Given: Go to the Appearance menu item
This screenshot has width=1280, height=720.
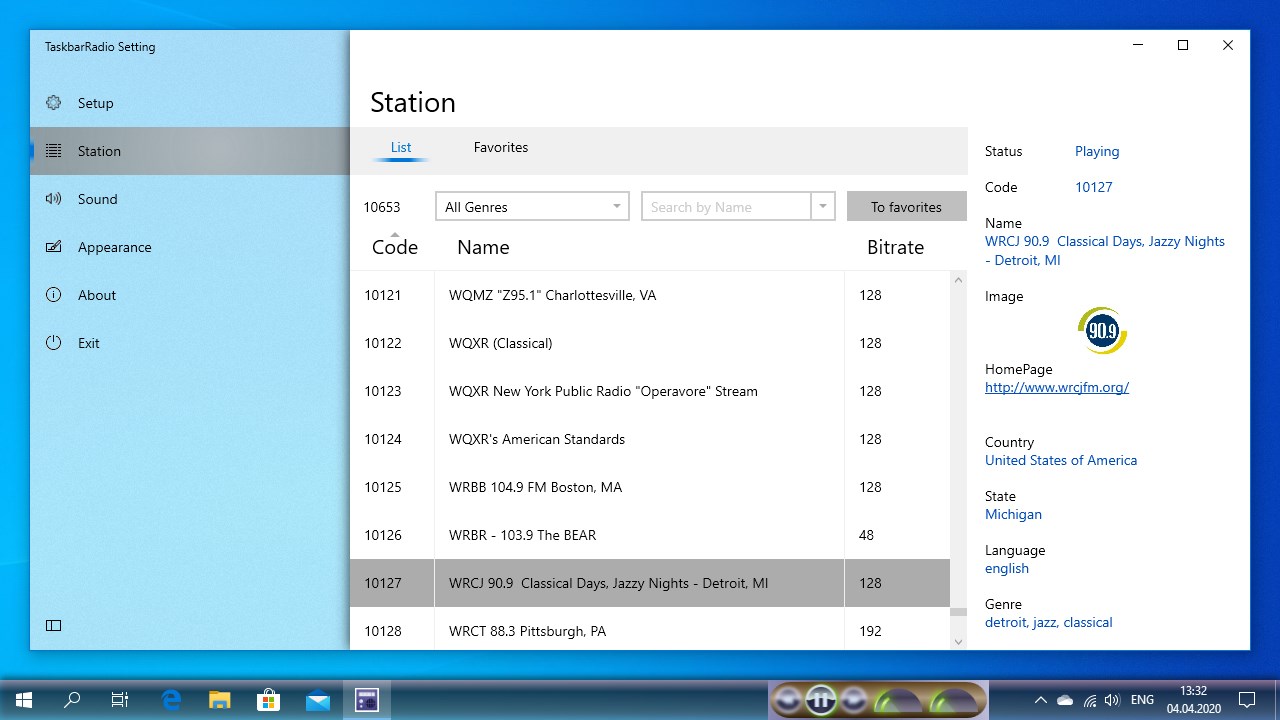Looking at the screenshot, I should pyautogui.click(x=190, y=247).
